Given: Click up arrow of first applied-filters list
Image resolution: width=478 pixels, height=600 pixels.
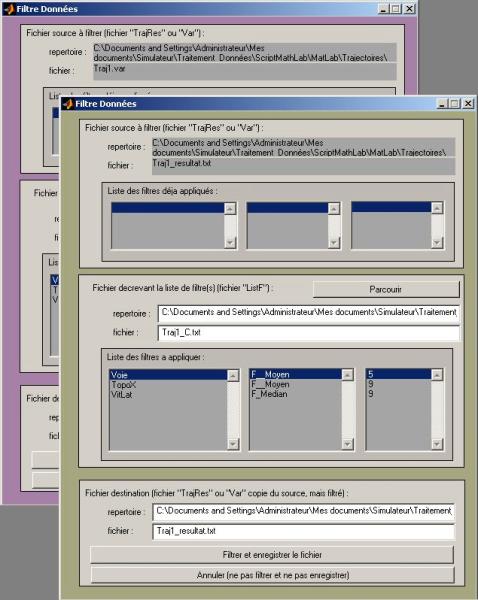Looking at the screenshot, I should pos(230,209).
